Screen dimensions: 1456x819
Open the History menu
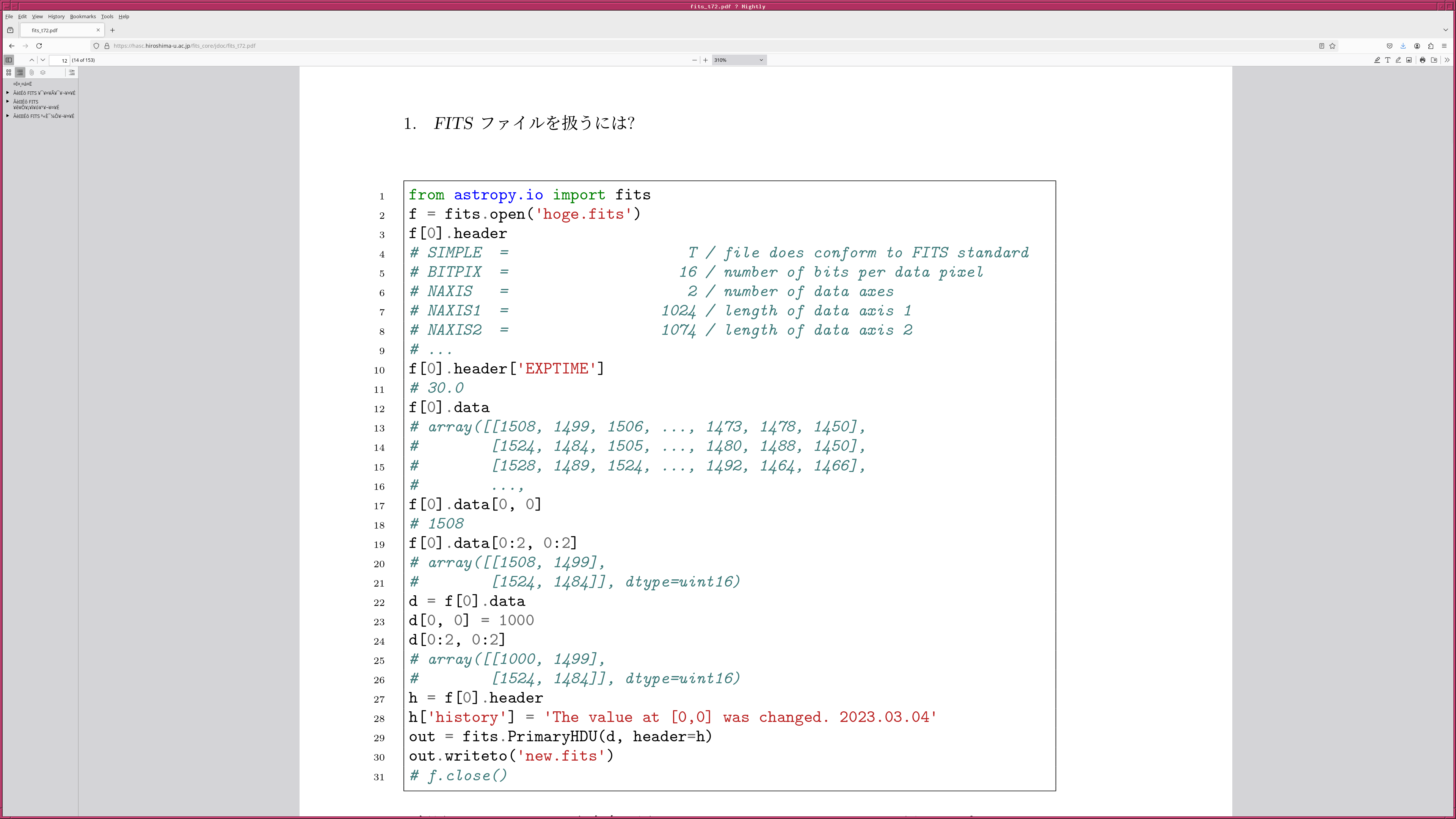tap(56, 16)
